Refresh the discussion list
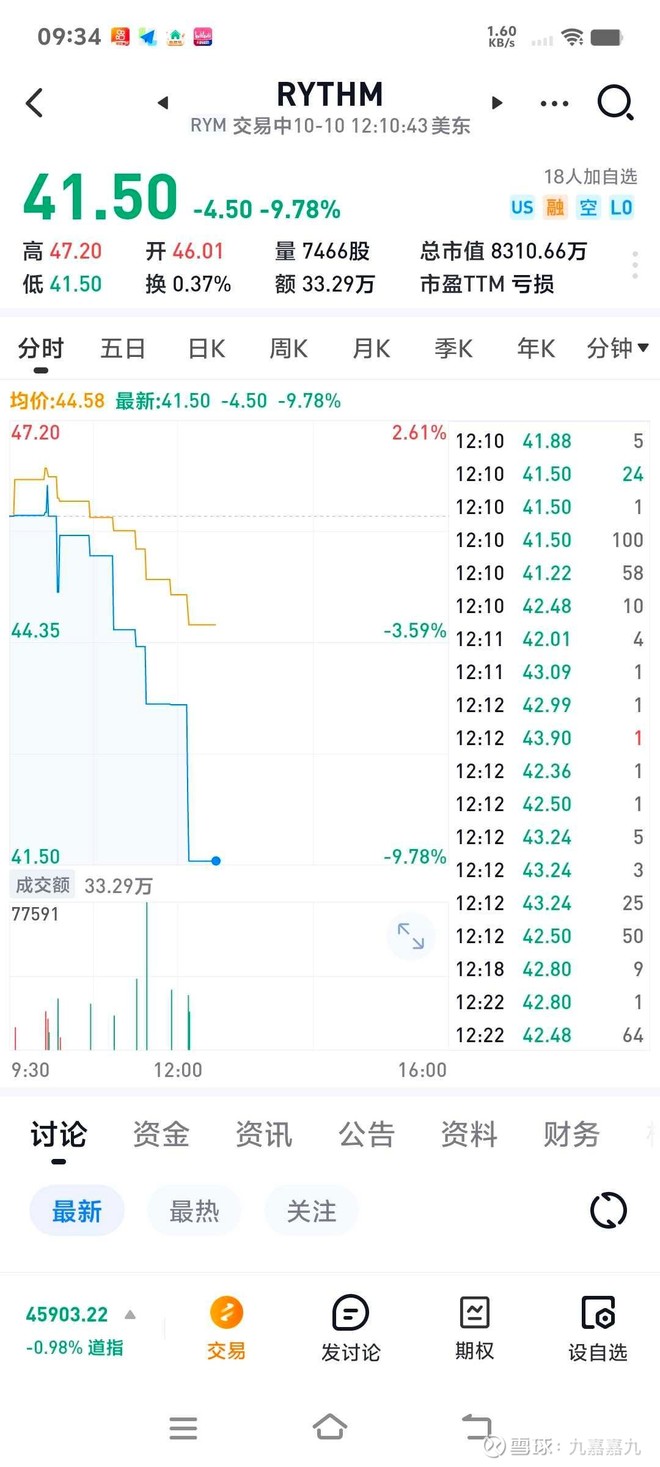This screenshot has width=660, height=1467. (x=608, y=1210)
